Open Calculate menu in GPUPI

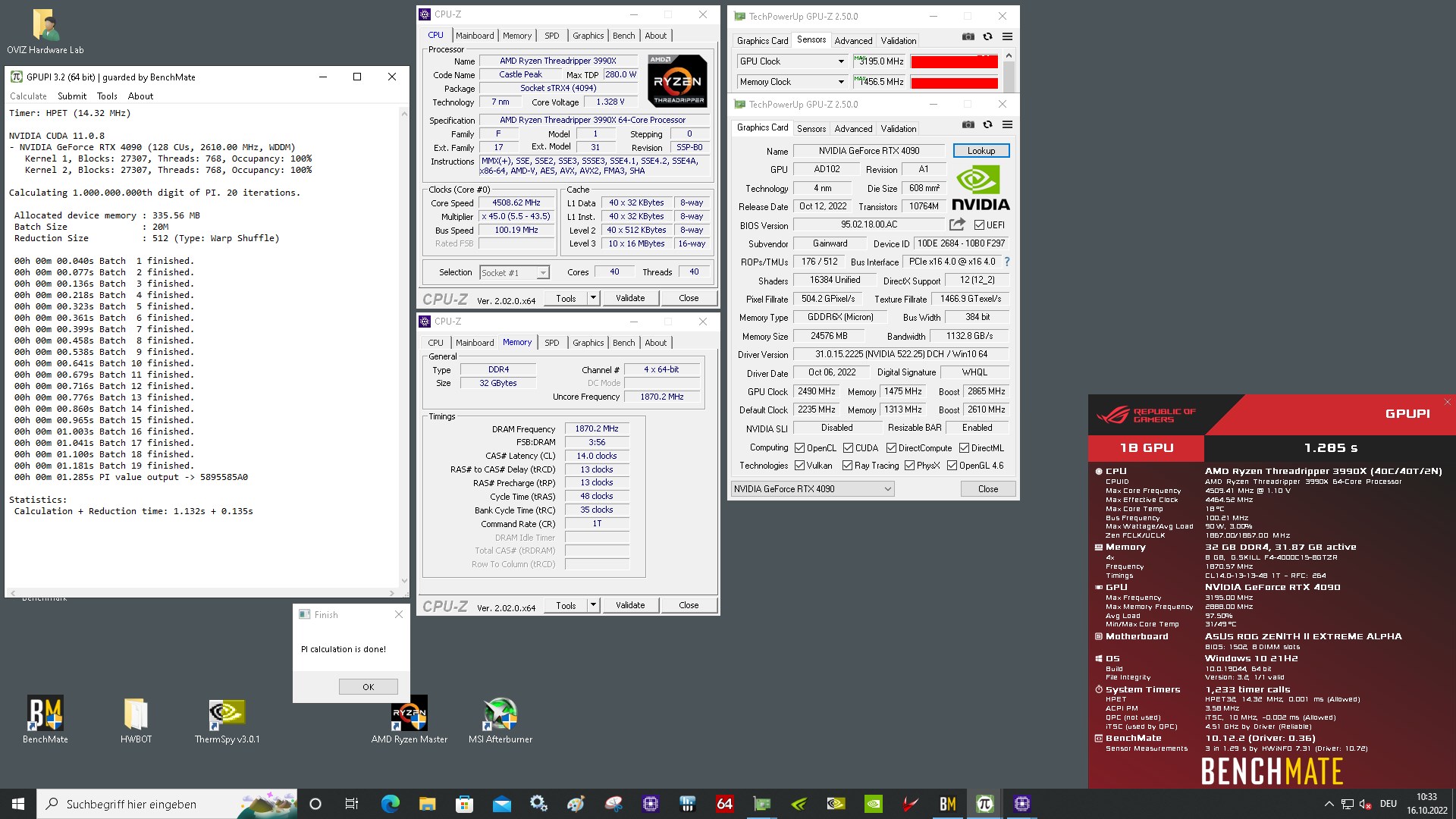click(28, 96)
